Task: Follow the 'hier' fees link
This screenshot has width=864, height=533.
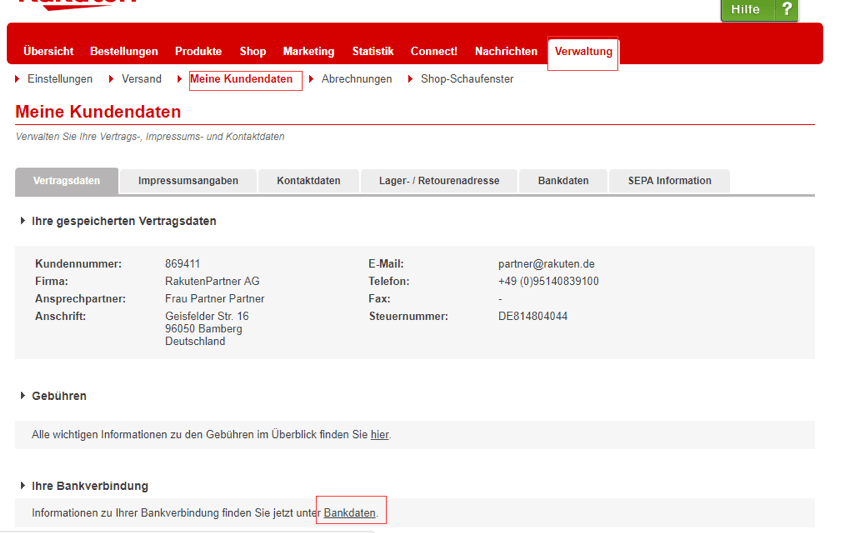Action: (x=380, y=434)
